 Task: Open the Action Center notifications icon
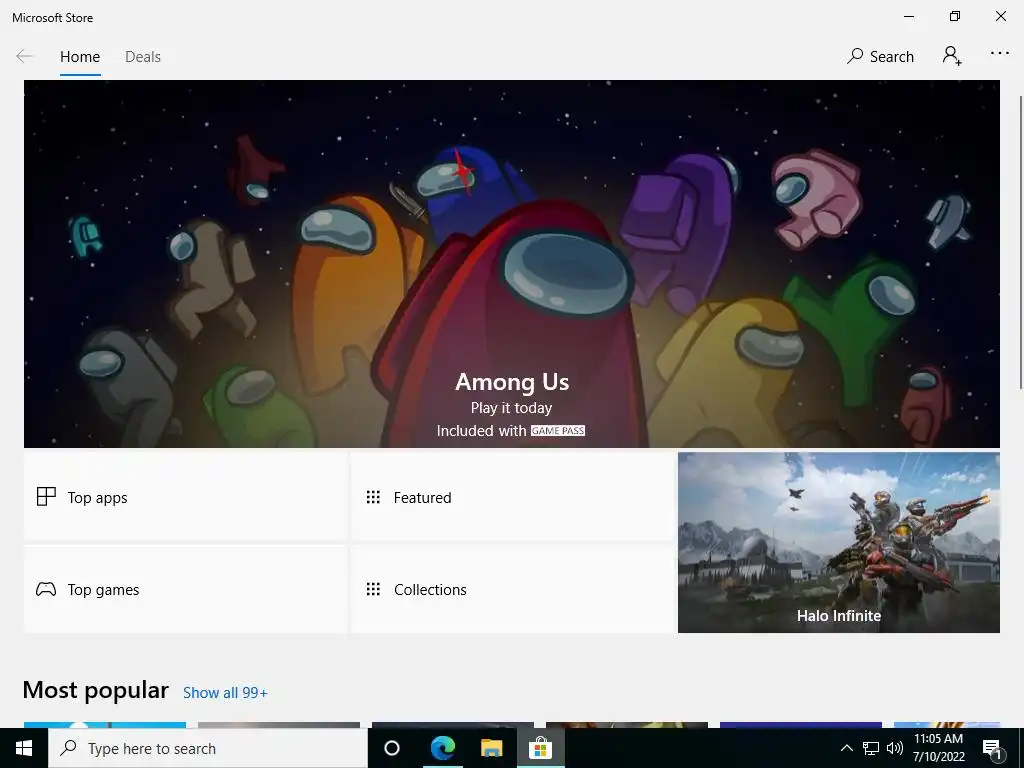coord(991,748)
